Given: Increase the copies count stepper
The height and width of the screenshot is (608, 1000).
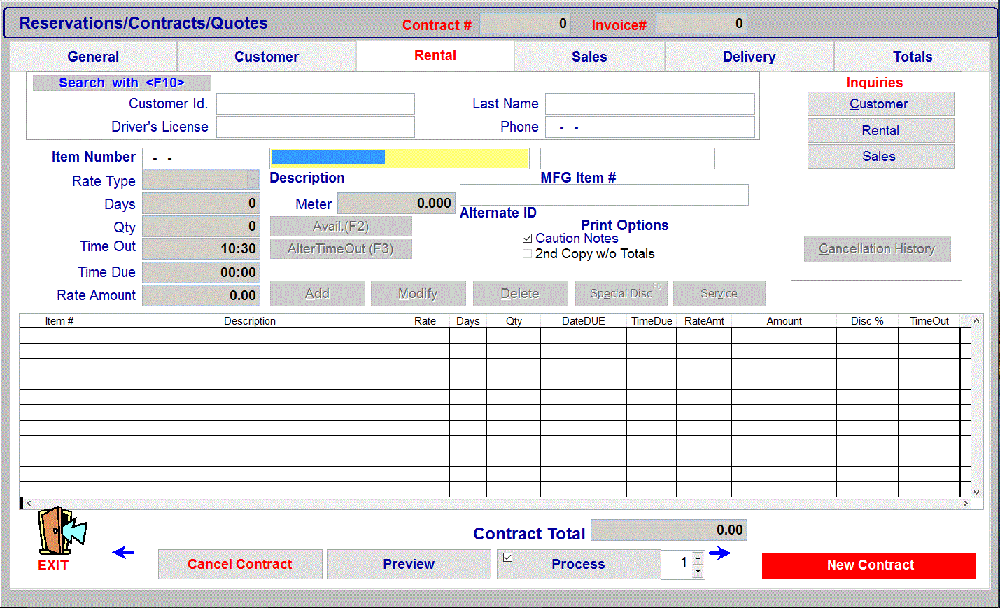Looking at the screenshot, I should [698, 558].
